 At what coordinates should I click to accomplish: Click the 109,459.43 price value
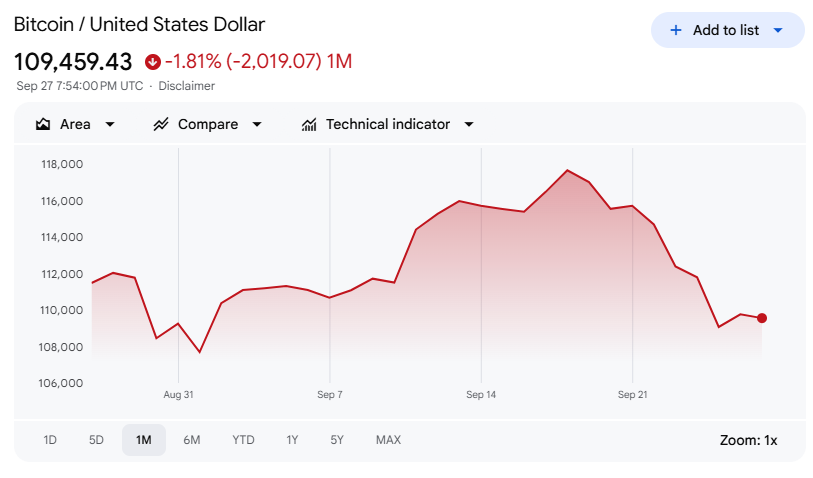click(x=73, y=62)
